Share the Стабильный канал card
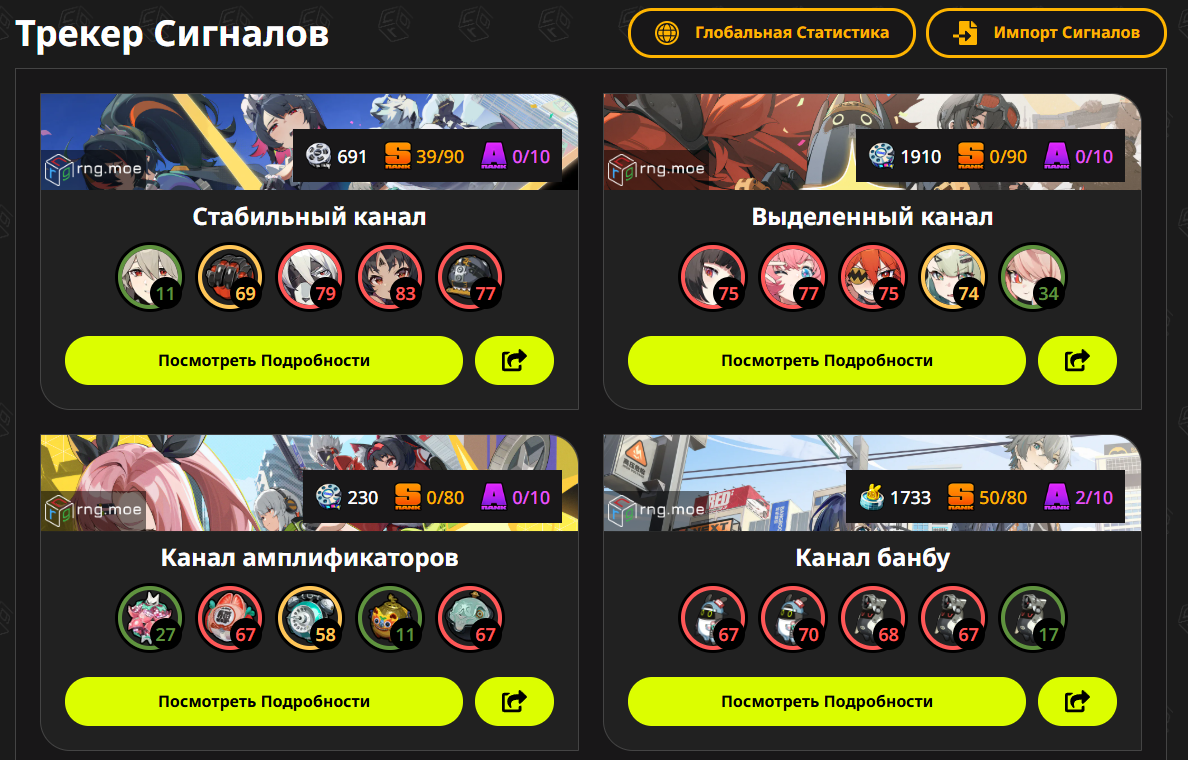Viewport: 1188px width, 760px height. pos(514,360)
